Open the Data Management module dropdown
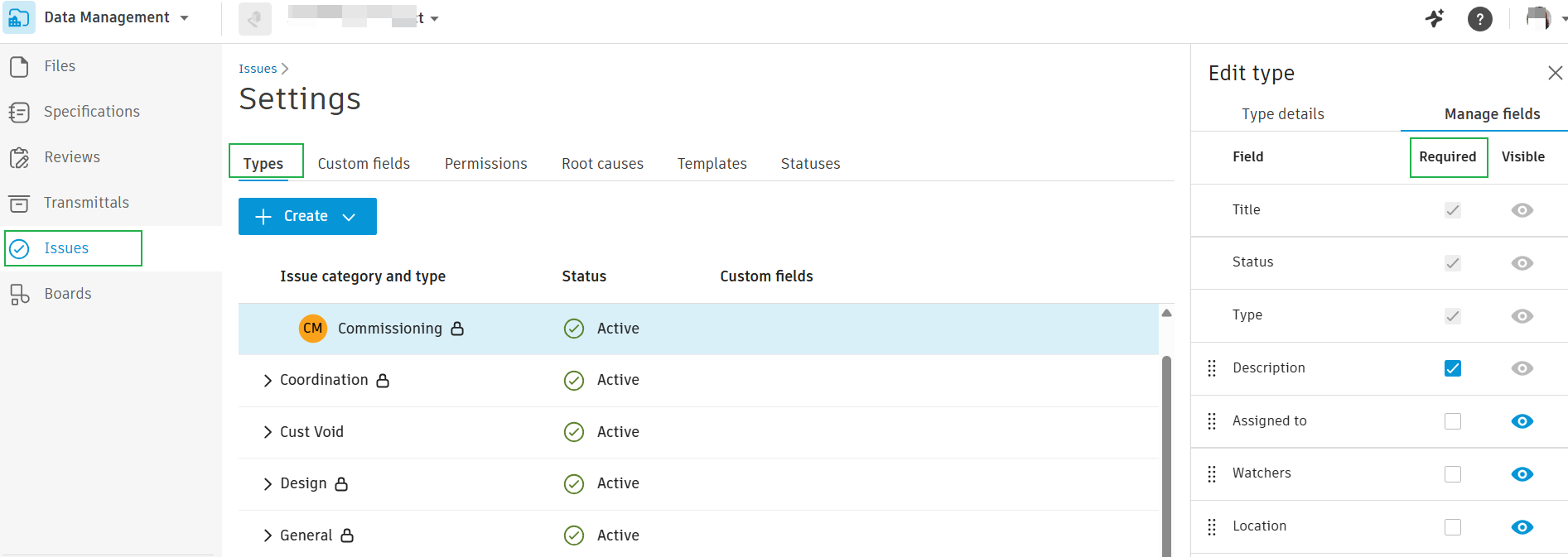This screenshot has width=1568, height=557. tap(184, 18)
